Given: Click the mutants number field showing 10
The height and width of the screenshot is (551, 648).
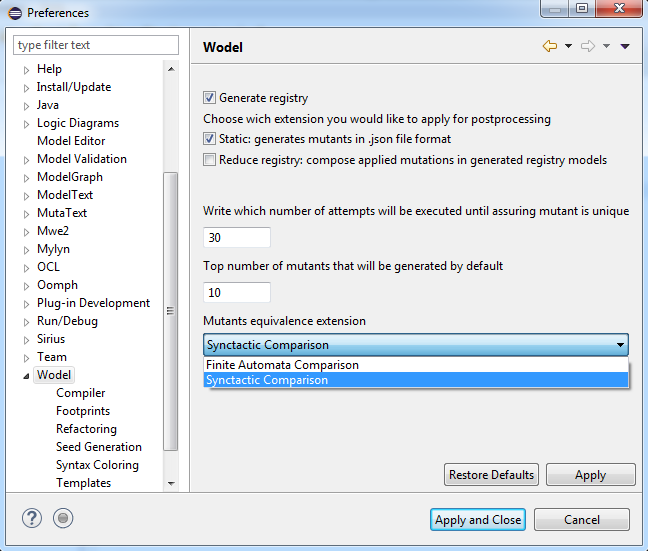Looking at the screenshot, I should (x=237, y=292).
